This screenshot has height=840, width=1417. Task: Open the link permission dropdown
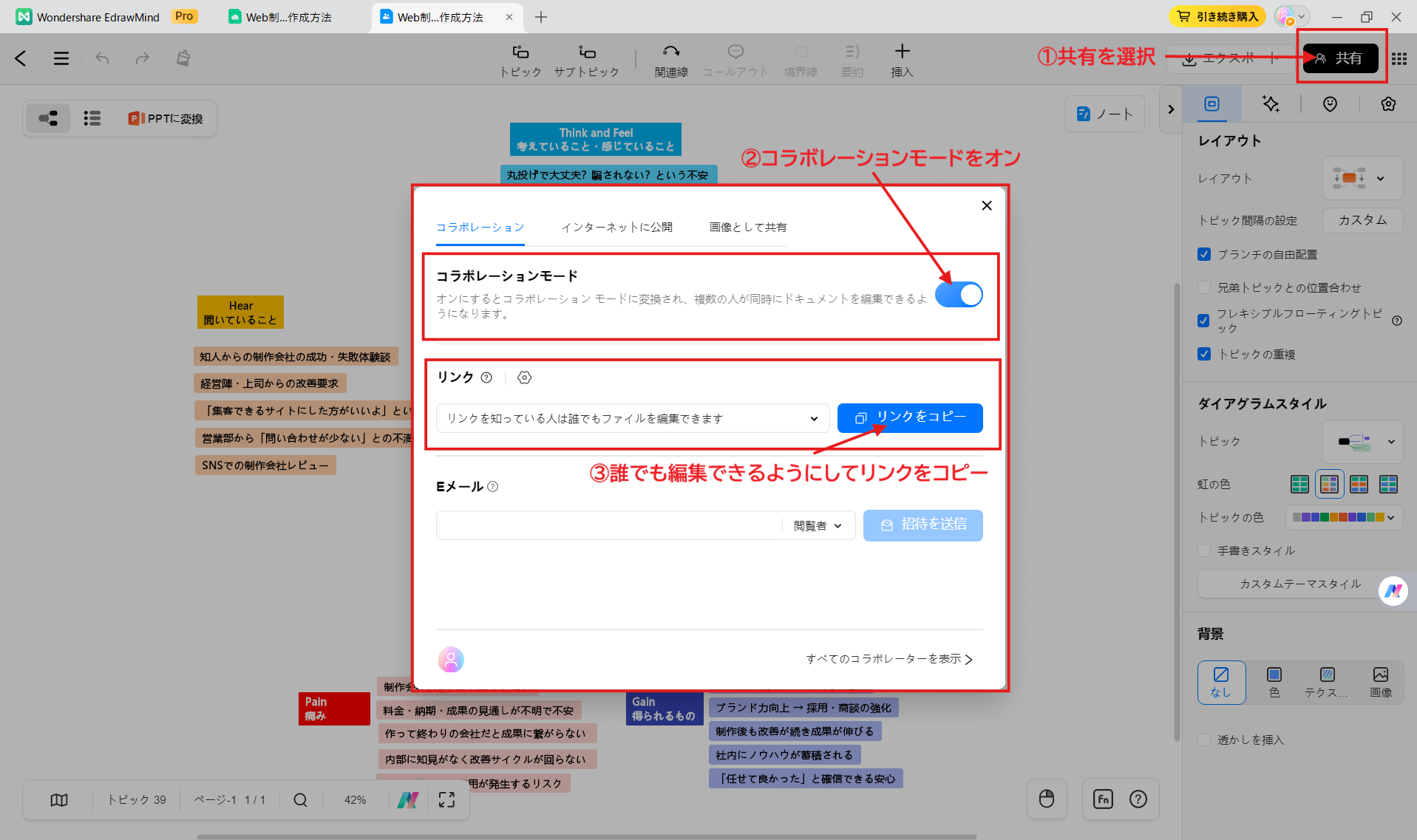click(x=814, y=418)
